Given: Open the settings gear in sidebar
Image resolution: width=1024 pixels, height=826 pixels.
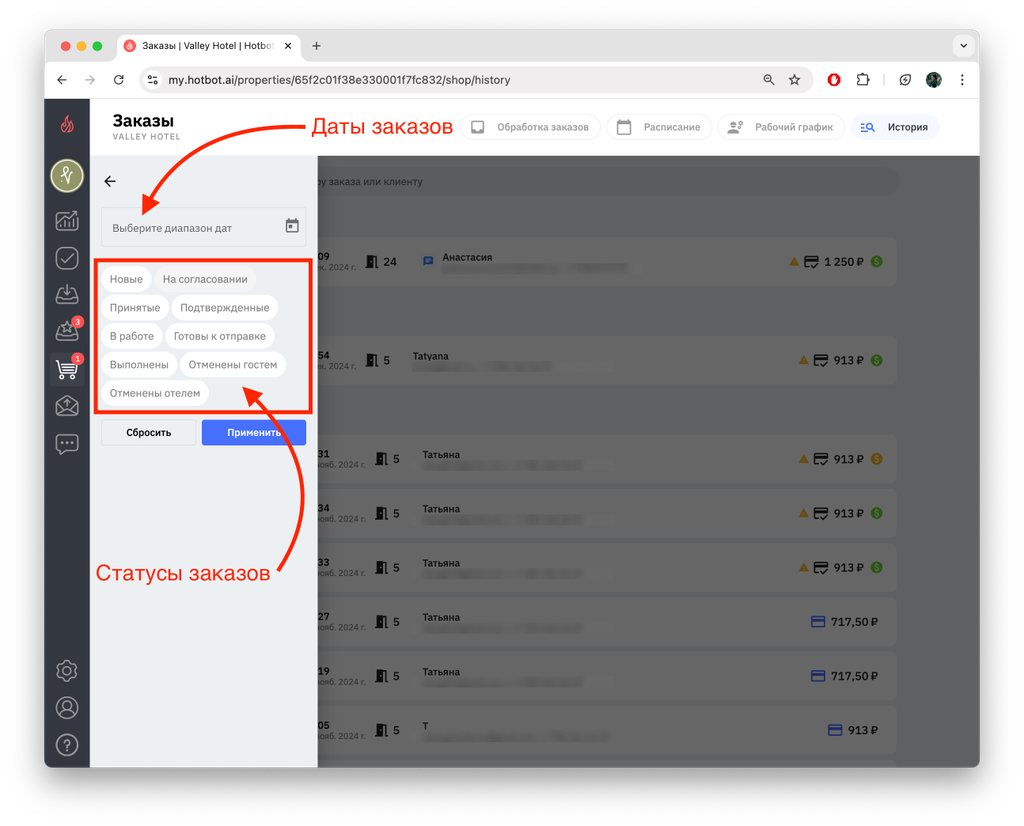Looking at the screenshot, I should (67, 671).
